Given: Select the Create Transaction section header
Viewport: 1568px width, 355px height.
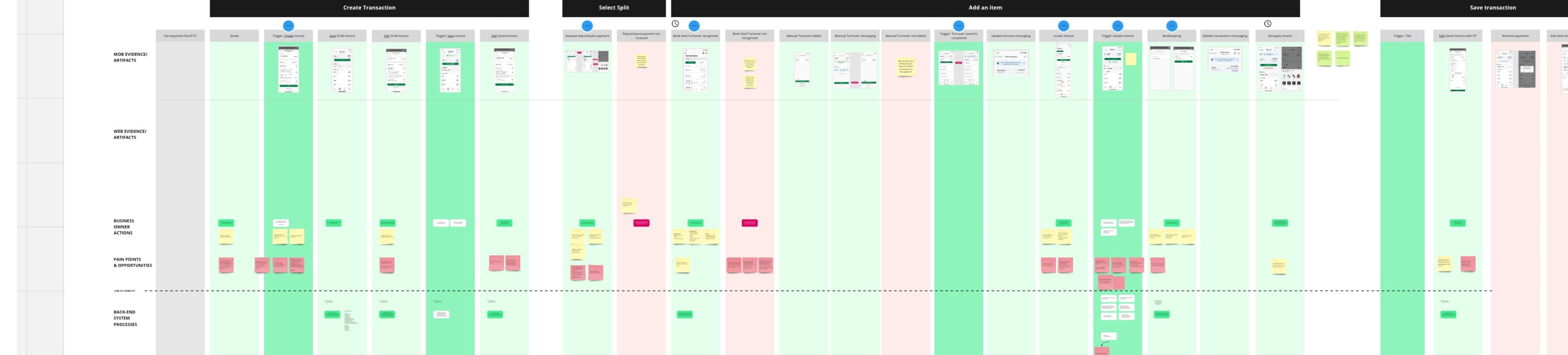Looking at the screenshot, I should coord(369,8).
